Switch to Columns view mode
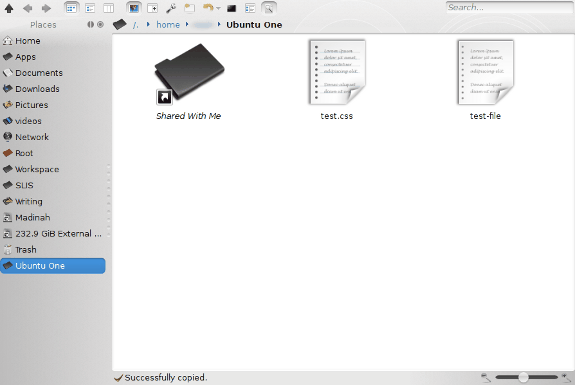The height and width of the screenshot is (385, 575). pyautogui.click(x=109, y=8)
